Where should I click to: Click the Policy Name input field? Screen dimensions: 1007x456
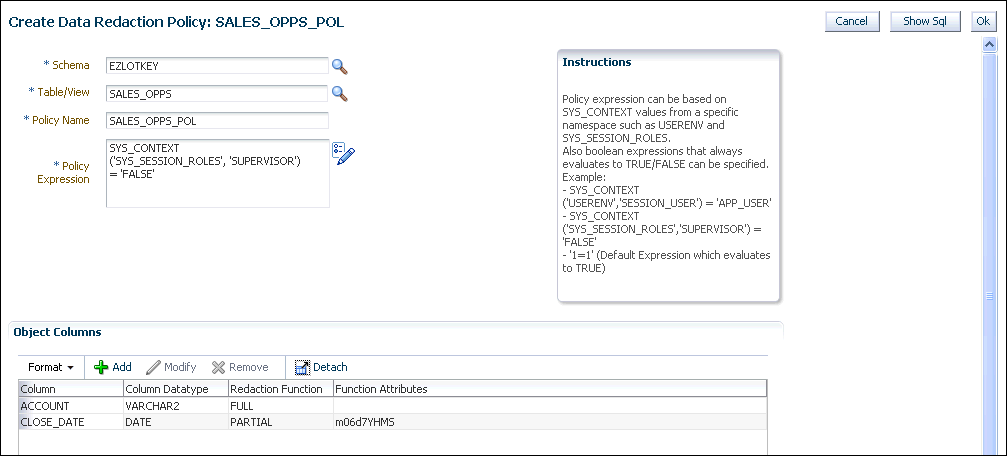click(217, 120)
